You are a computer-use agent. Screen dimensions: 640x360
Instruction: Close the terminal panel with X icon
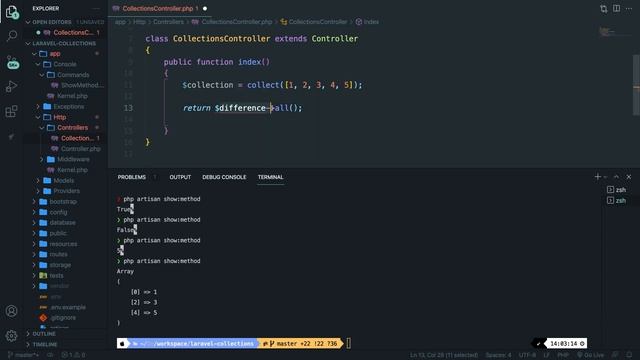point(629,177)
